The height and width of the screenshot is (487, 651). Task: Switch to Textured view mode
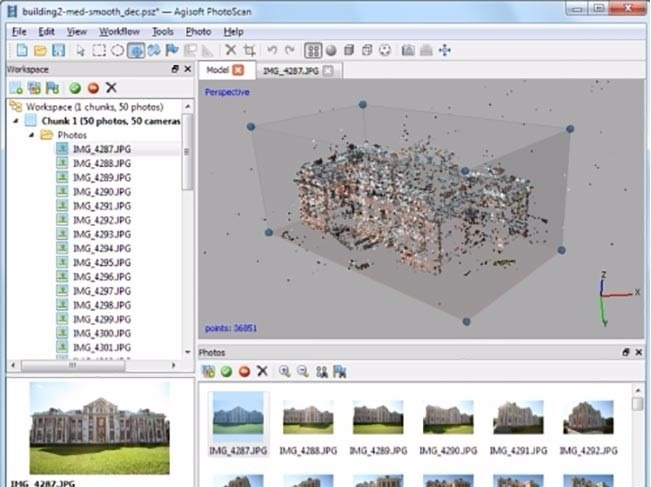click(x=385, y=50)
